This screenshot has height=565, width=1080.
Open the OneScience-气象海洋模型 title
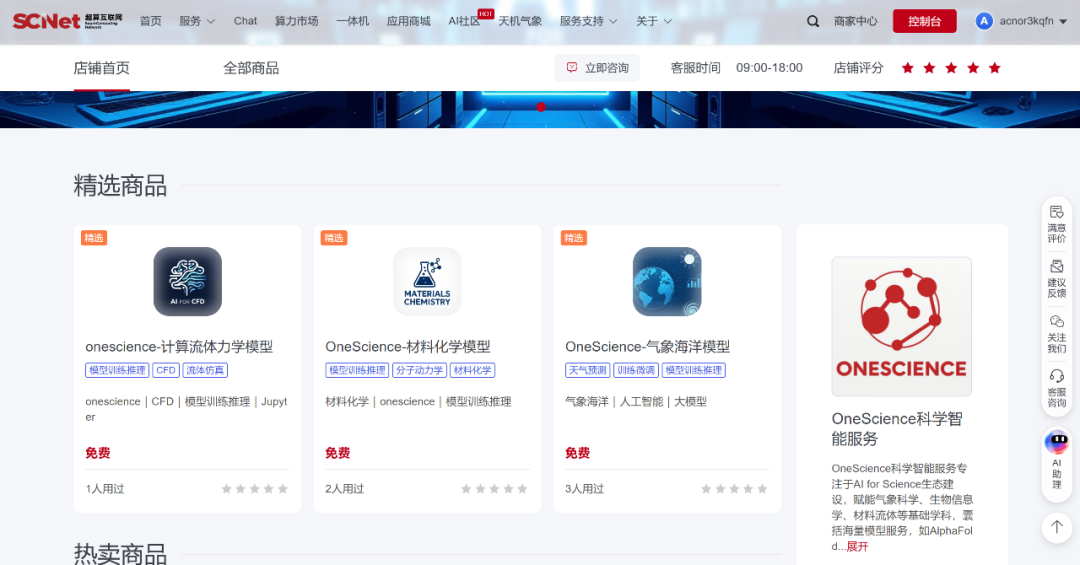[647, 347]
